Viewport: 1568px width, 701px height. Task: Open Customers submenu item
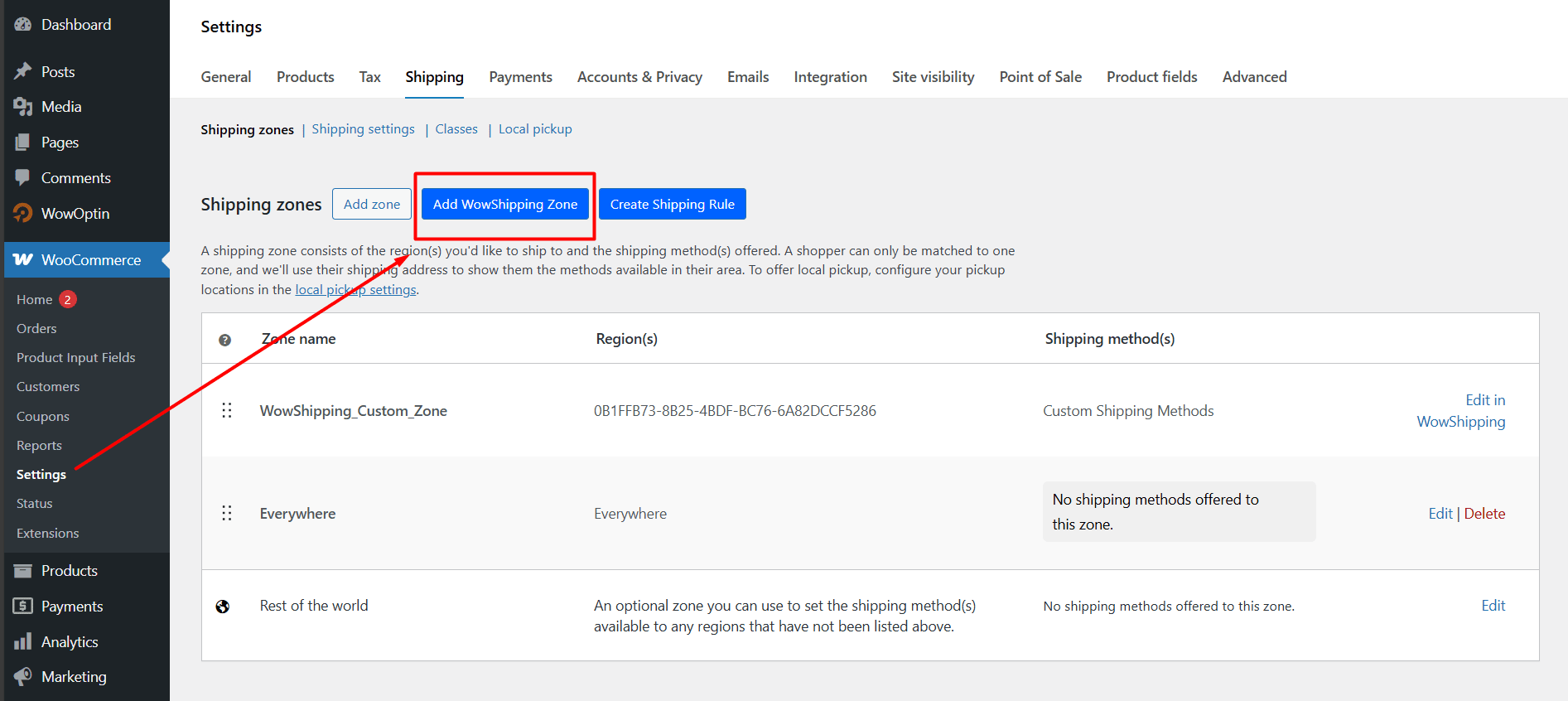(48, 387)
